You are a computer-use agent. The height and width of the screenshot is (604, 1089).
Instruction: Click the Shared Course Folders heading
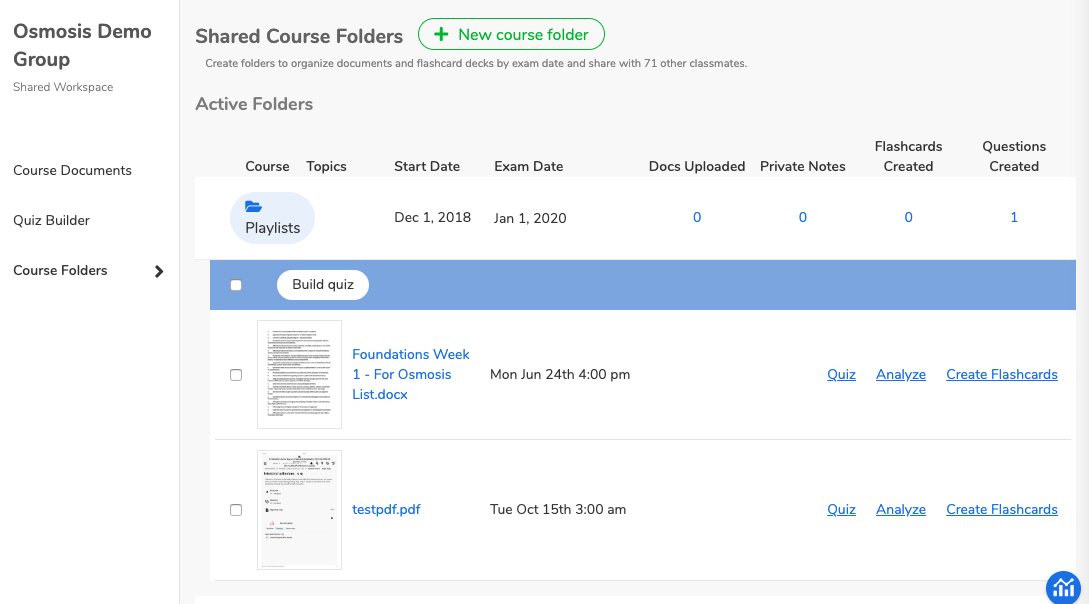299,36
